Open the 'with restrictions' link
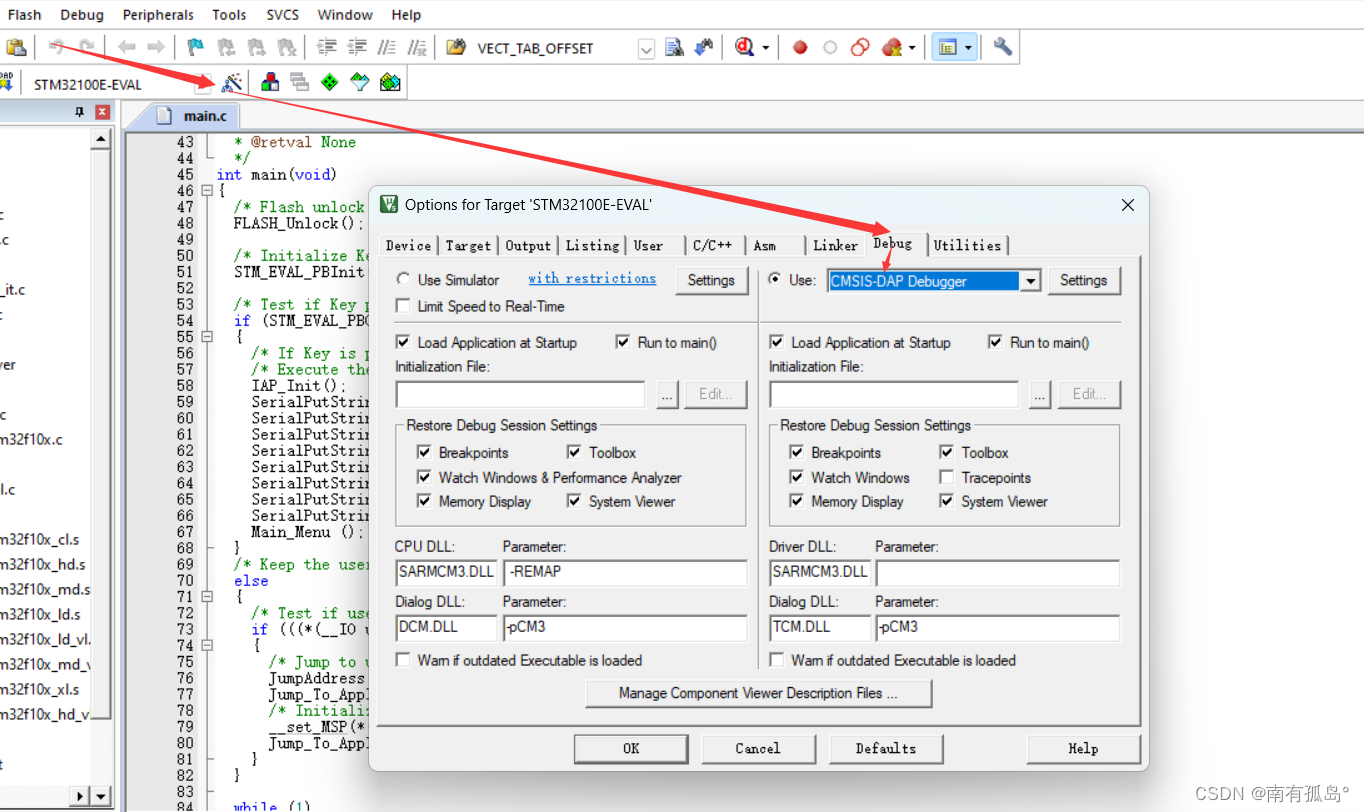 [x=592, y=279]
